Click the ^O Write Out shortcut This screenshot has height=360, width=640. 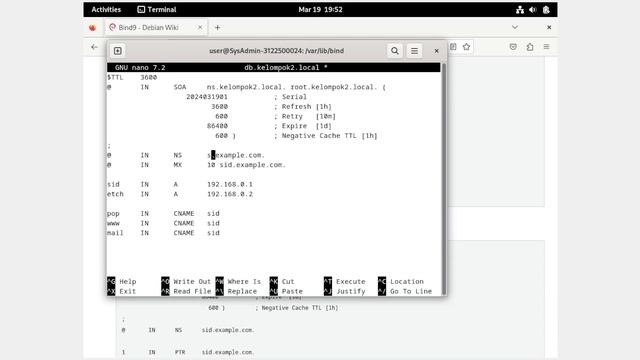coord(186,282)
